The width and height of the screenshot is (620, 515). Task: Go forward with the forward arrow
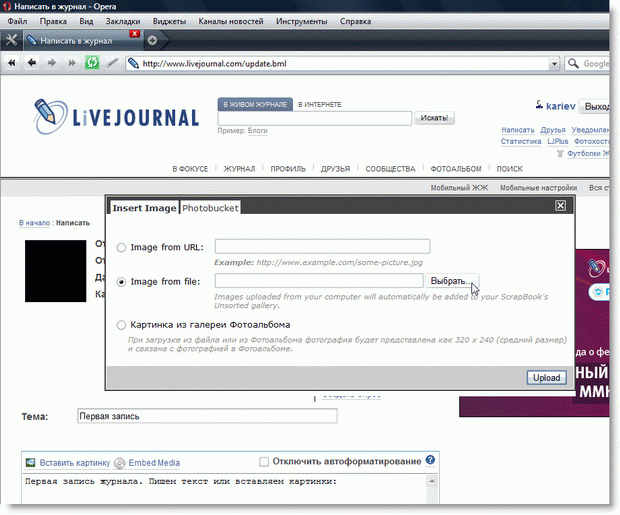coord(52,62)
